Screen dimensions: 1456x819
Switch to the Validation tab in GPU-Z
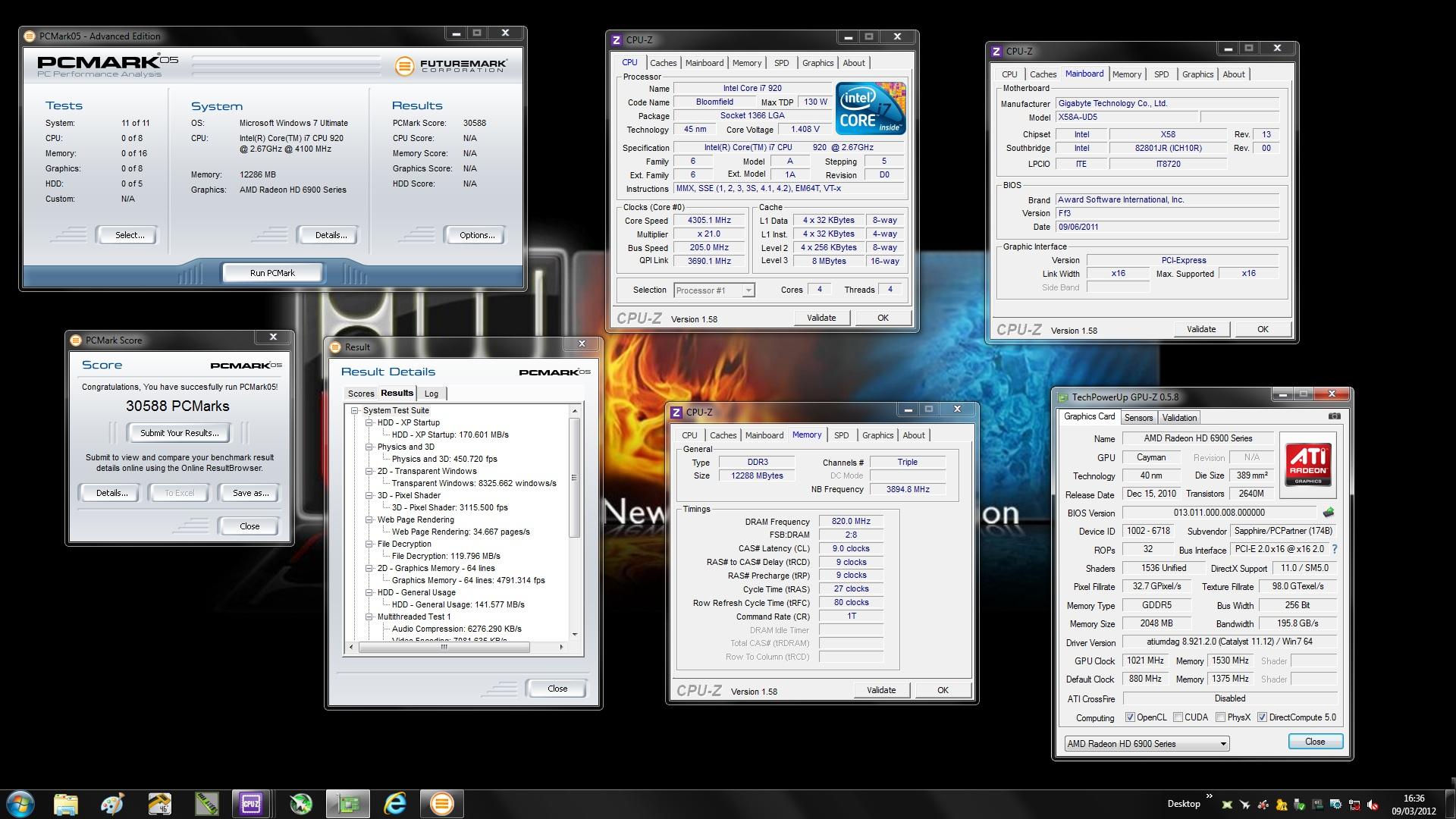point(1179,418)
